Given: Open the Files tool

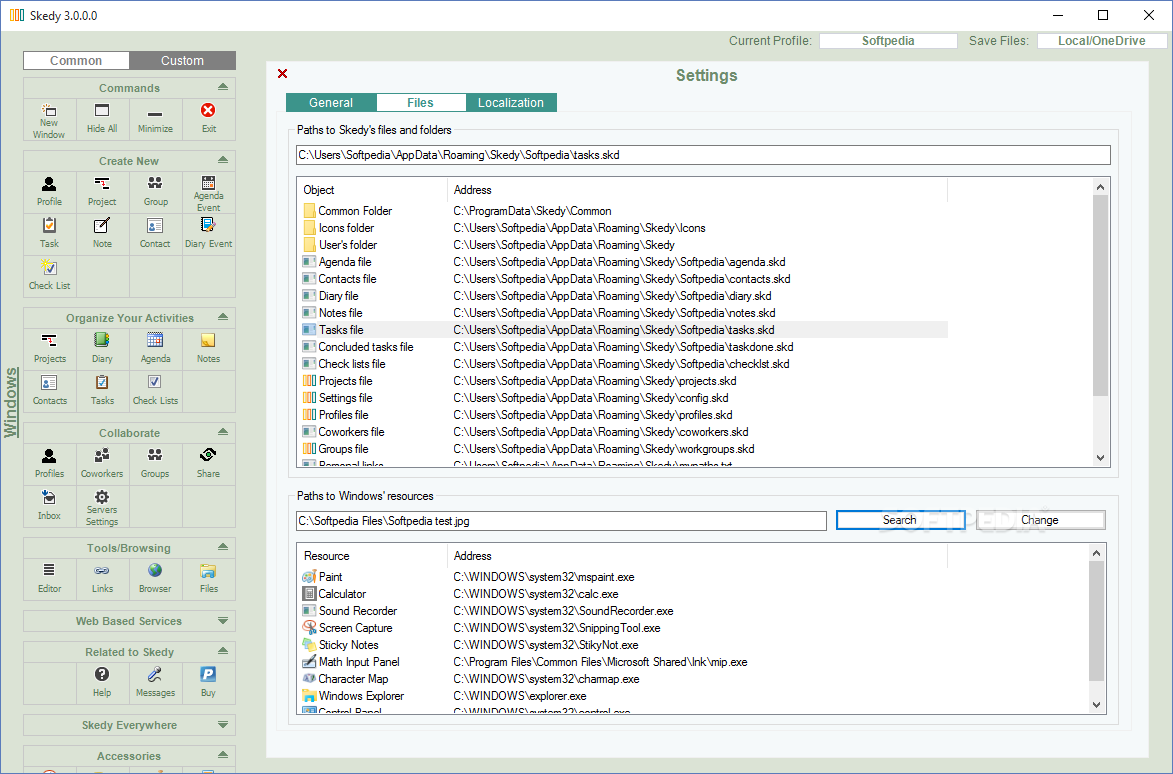Looking at the screenshot, I should [x=209, y=579].
